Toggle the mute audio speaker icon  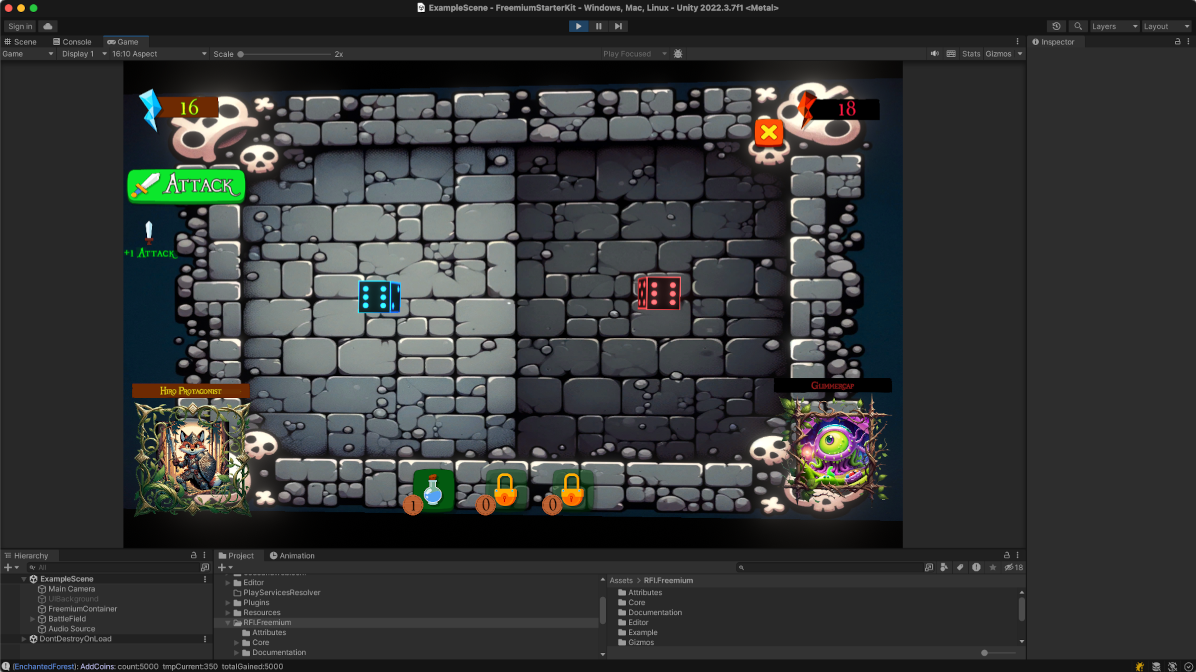tap(934, 54)
